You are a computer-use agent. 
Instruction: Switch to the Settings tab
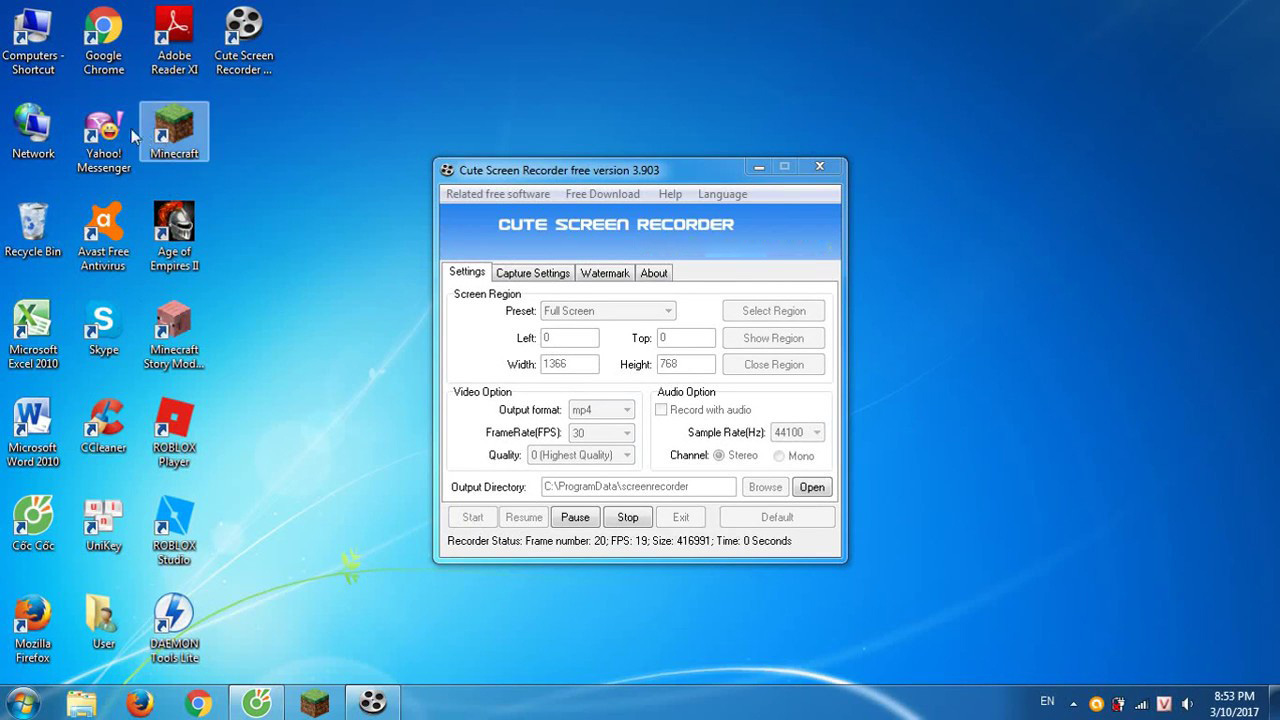(467, 272)
